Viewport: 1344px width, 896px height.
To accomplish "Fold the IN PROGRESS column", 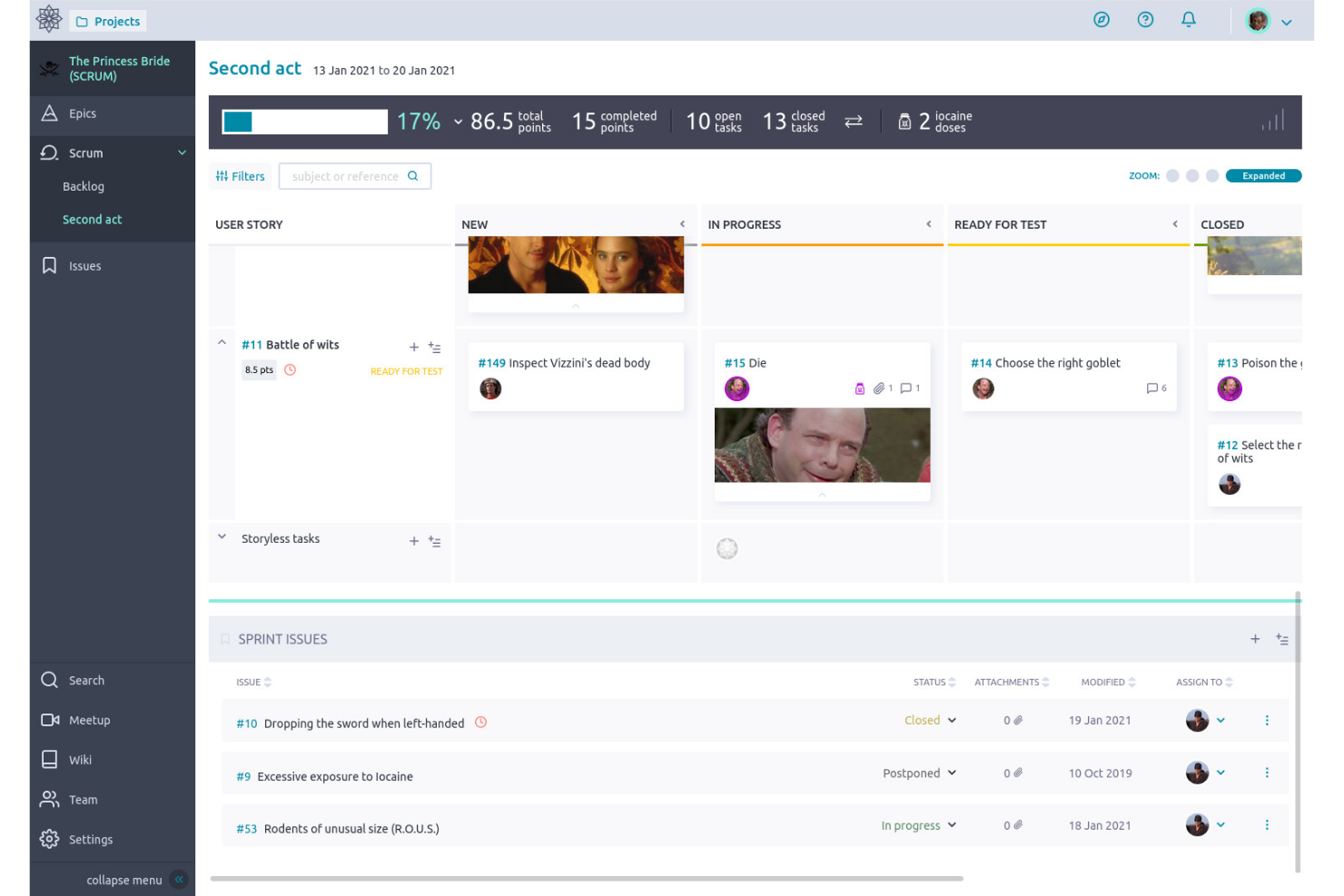I will tap(928, 224).
